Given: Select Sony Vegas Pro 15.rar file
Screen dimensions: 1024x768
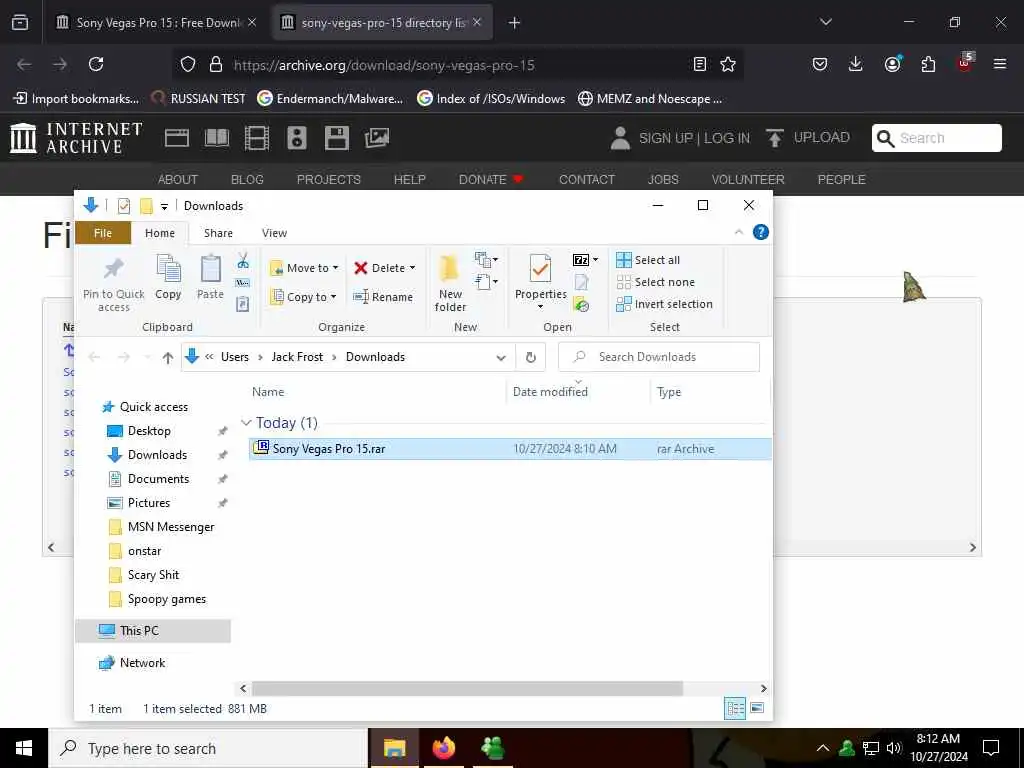Looking at the screenshot, I should [509, 449].
